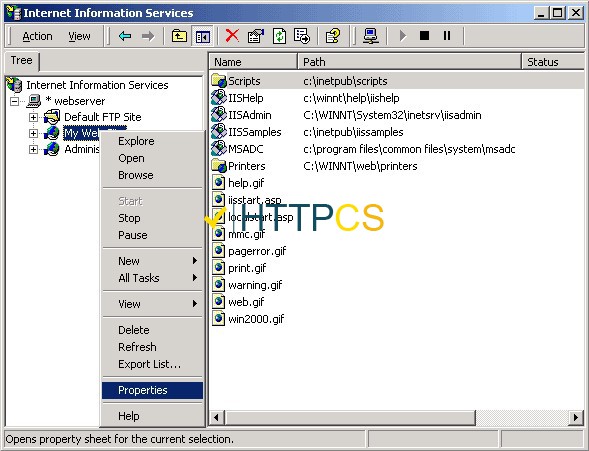The width and height of the screenshot is (589, 451).
Task: Sort by the Status column header
Action: tap(553, 62)
